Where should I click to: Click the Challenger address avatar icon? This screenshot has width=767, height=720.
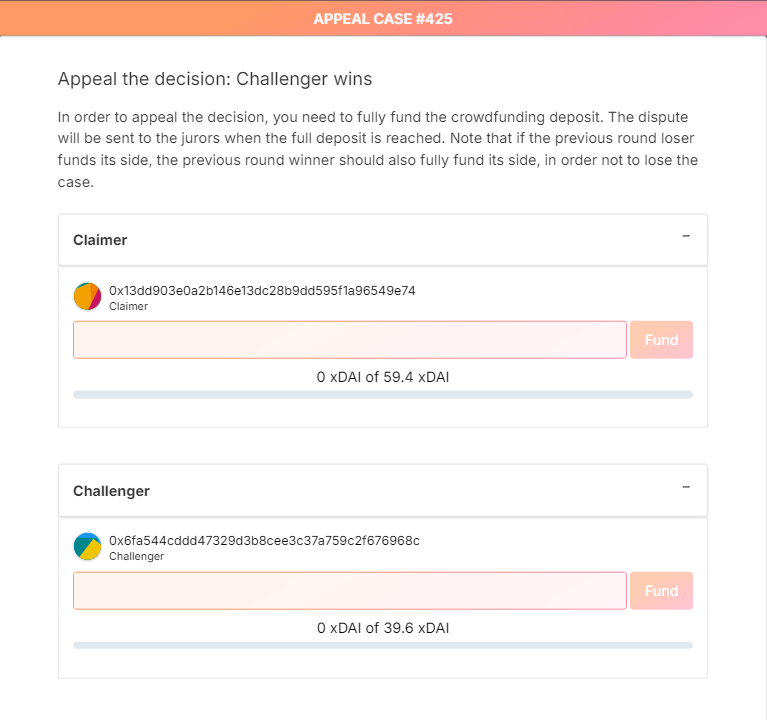pyautogui.click(x=87, y=546)
